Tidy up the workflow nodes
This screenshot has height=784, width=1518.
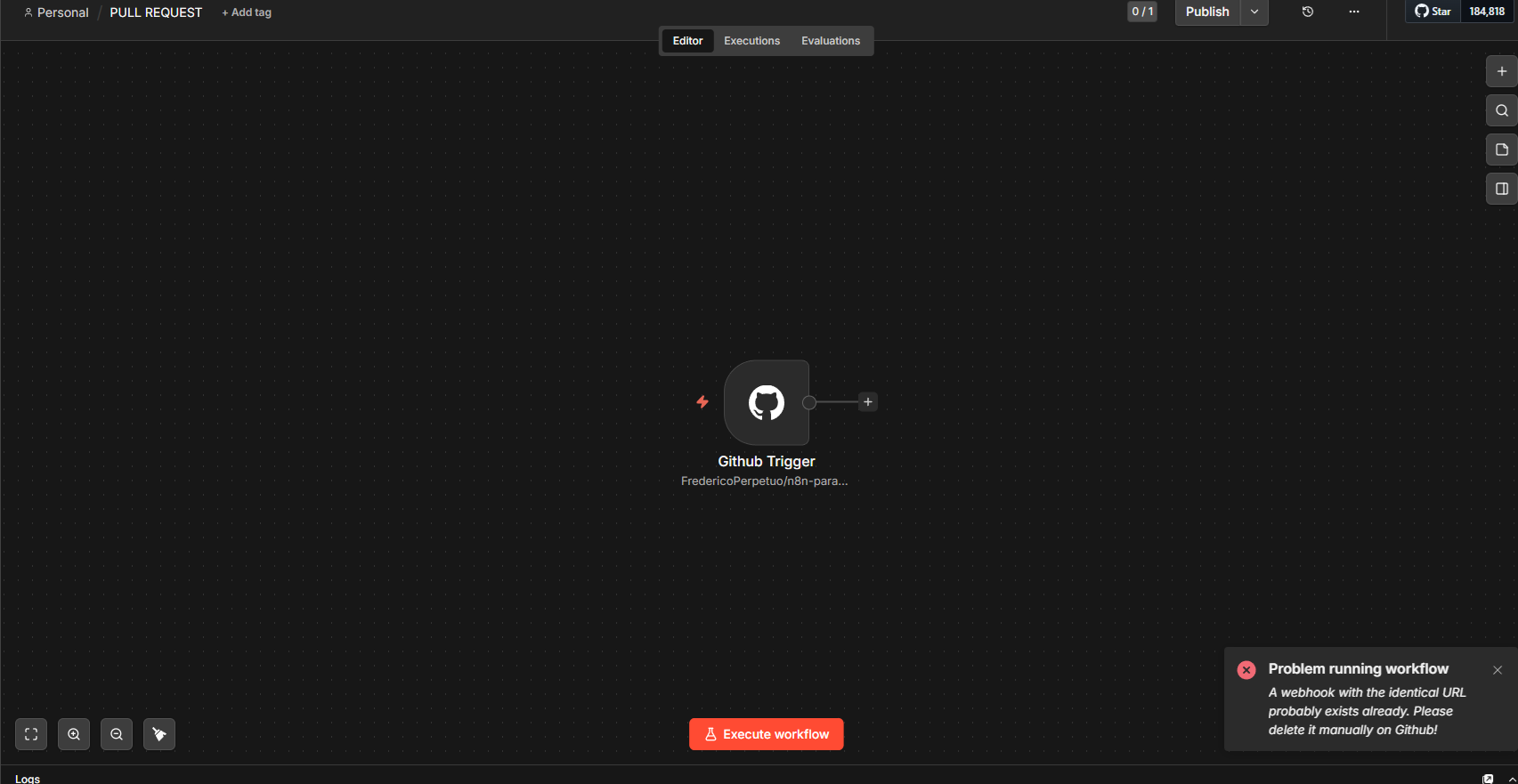[159, 734]
